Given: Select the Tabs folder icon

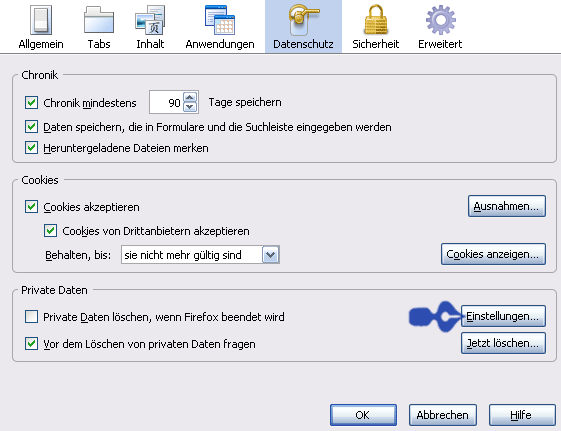Looking at the screenshot, I should pos(99,20).
